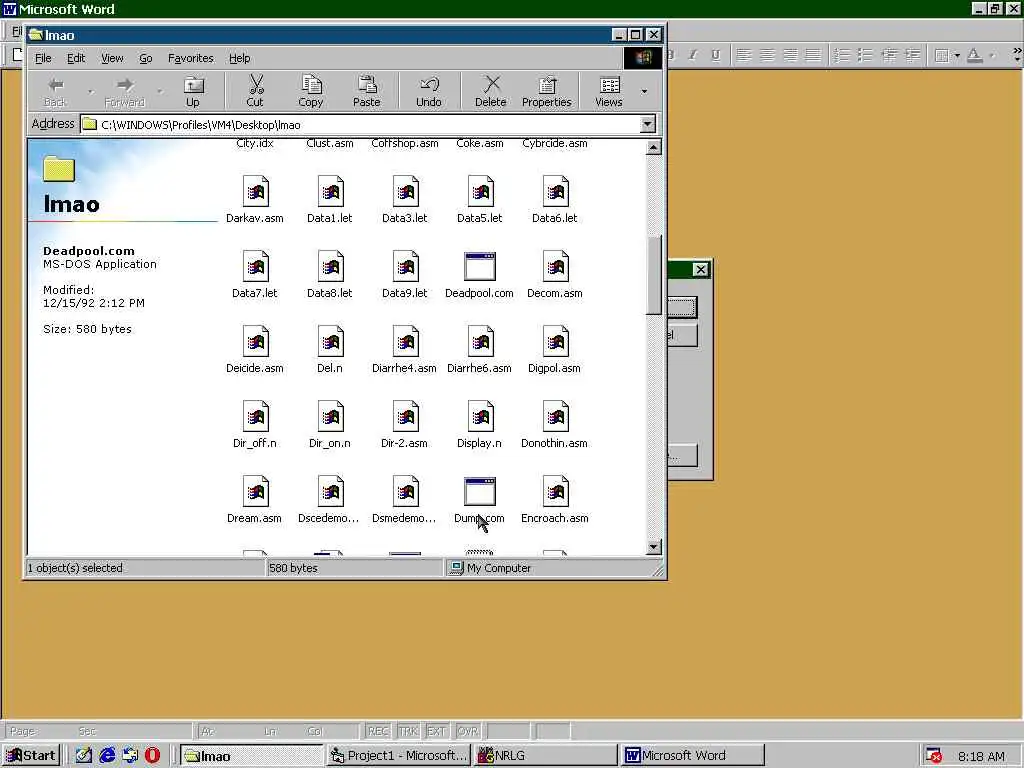This screenshot has height=768, width=1024.
Task: Select the Display.n file icon
Action: pyautogui.click(x=481, y=417)
